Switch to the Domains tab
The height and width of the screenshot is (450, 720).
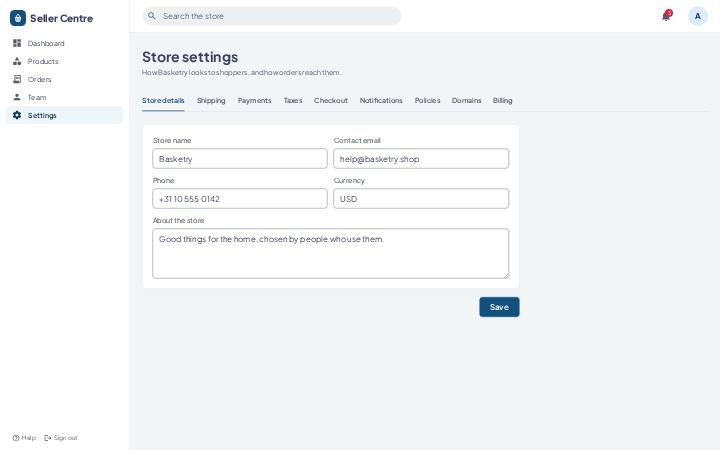(x=467, y=101)
